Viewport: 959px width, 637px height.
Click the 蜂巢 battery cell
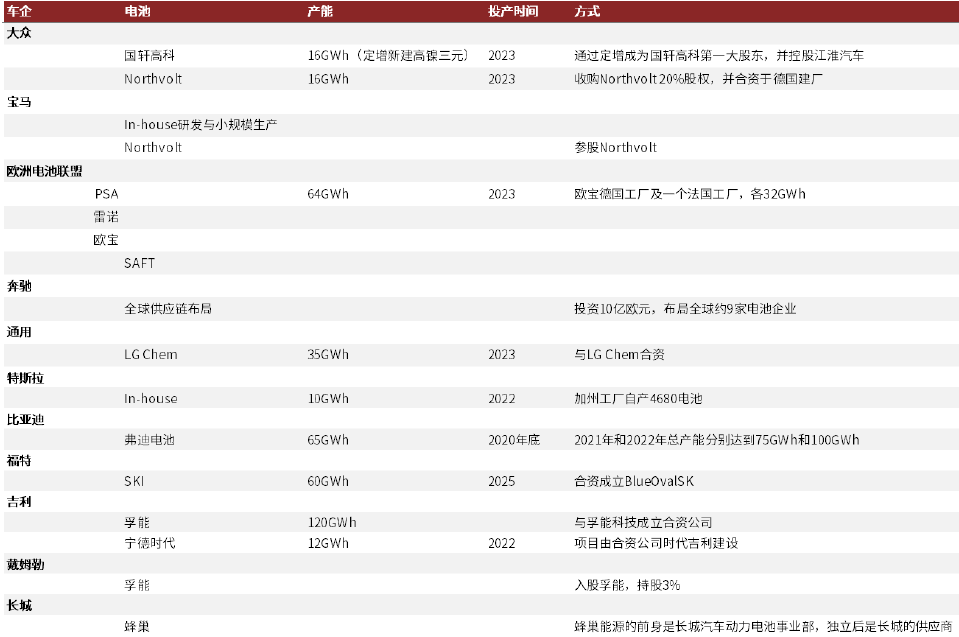click(x=137, y=626)
